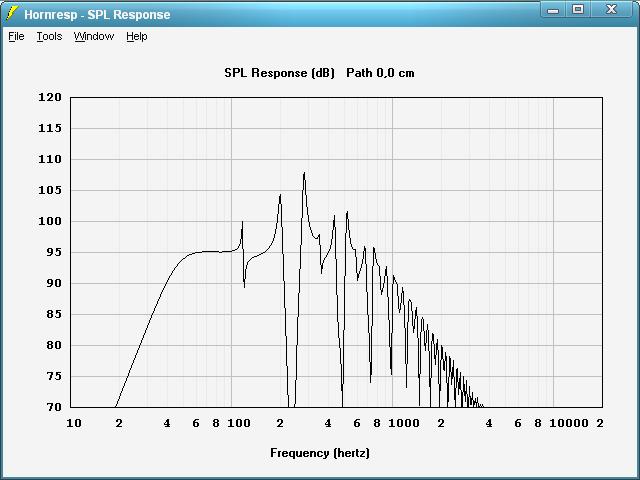Minimize the Hornresp window
The height and width of the screenshot is (480, 640).
(x=553, y=10)
